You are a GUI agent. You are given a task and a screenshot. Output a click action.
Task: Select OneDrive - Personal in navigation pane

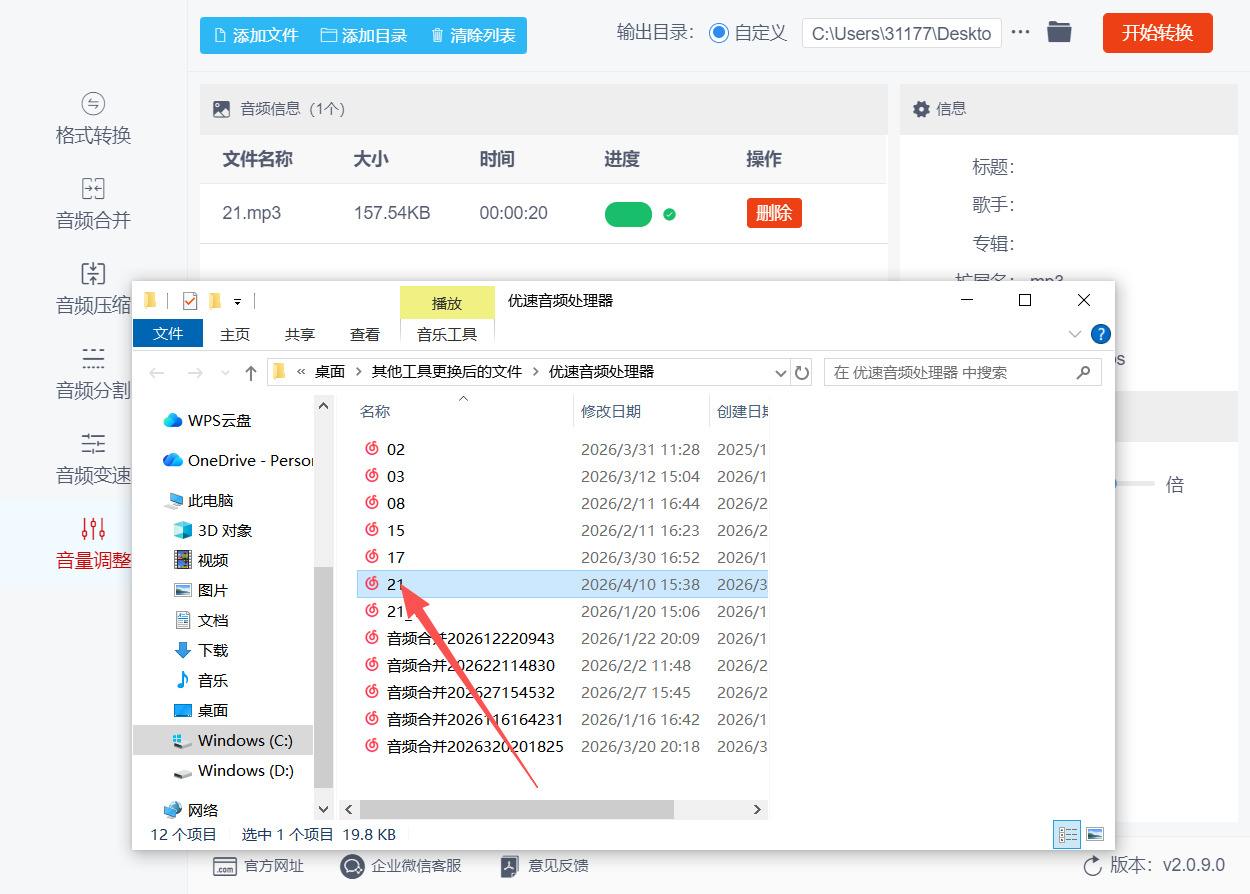pos(238,461)
